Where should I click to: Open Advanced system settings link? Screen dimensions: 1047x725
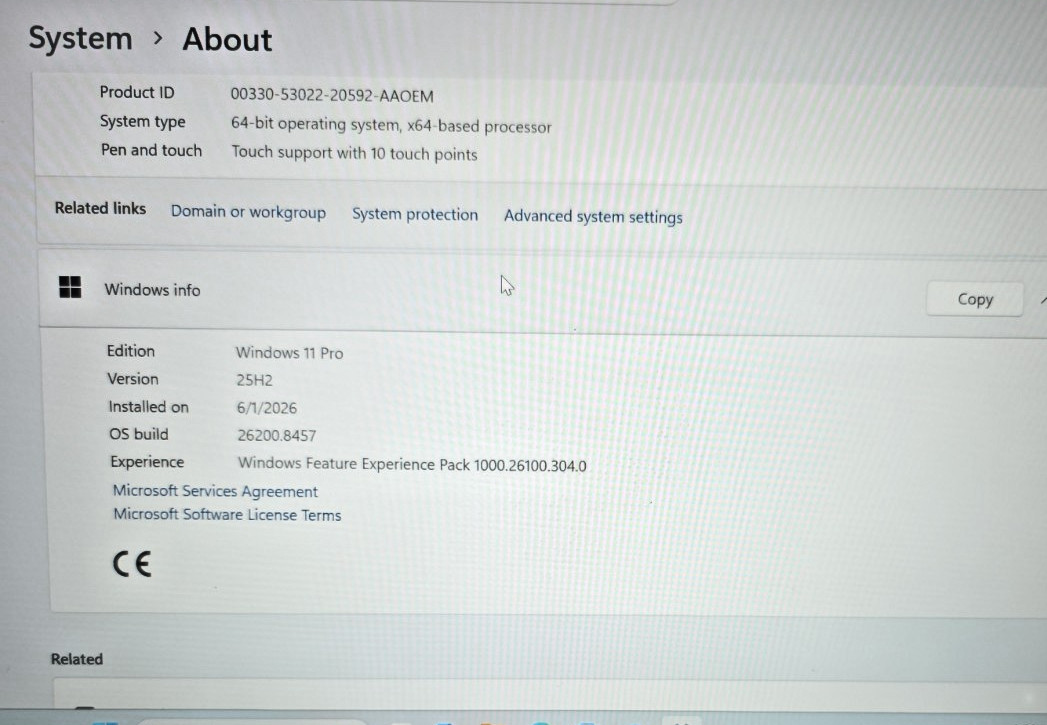tap(593, 217)
